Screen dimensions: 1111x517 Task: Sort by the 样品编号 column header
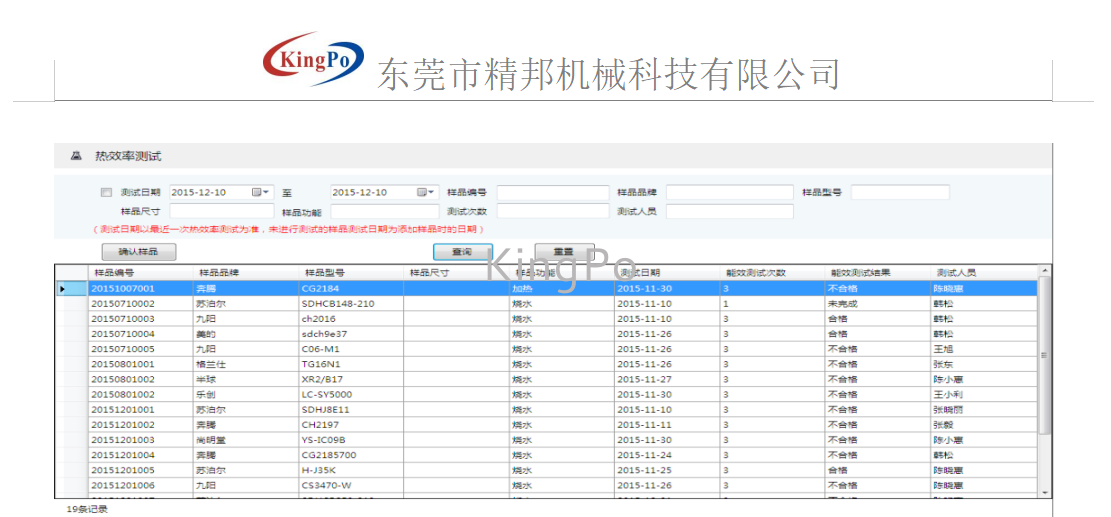pyautogui.click(x=140, y=273)
